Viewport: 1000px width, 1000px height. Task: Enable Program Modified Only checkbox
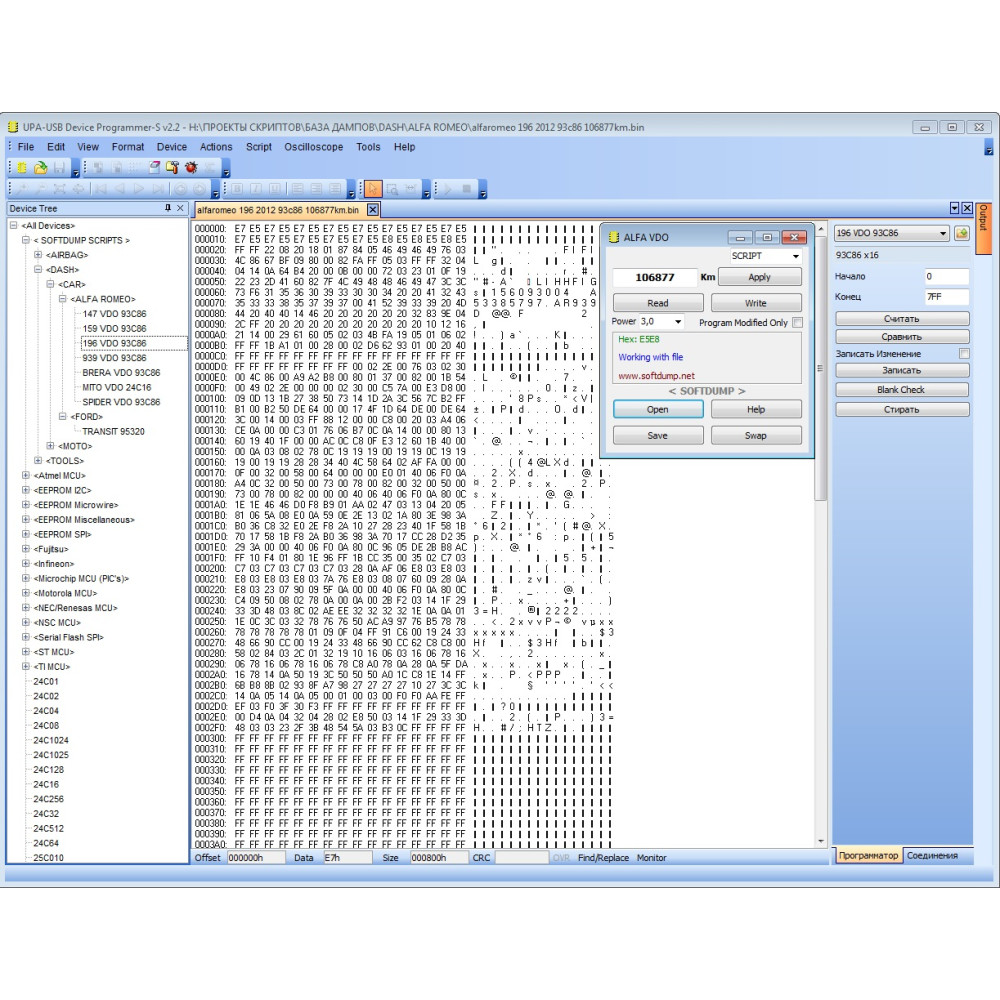coord(797,323)
